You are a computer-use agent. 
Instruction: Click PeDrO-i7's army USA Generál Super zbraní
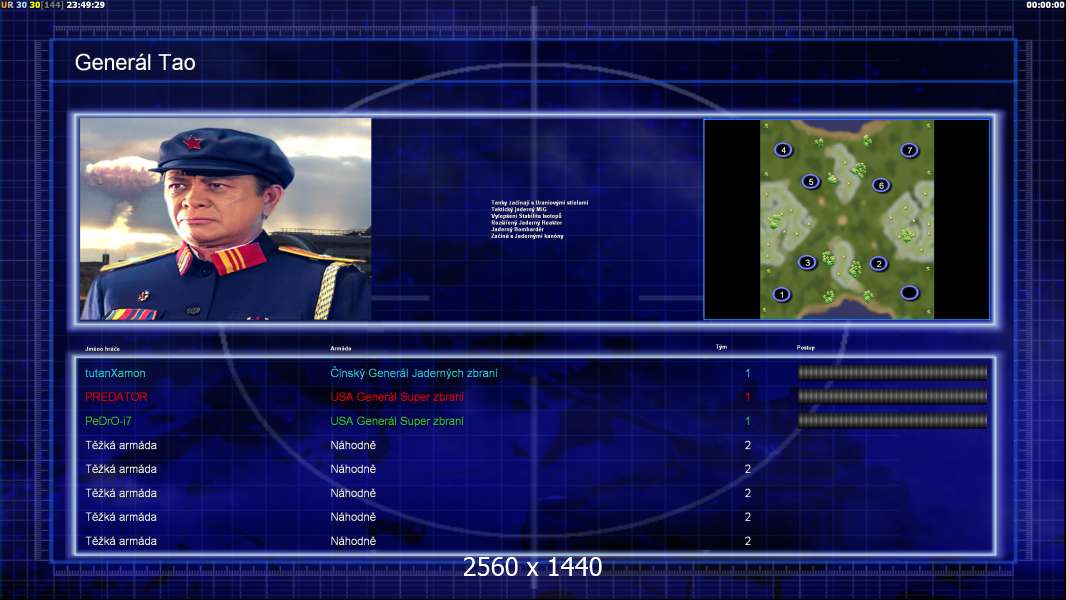coord(397,421)
